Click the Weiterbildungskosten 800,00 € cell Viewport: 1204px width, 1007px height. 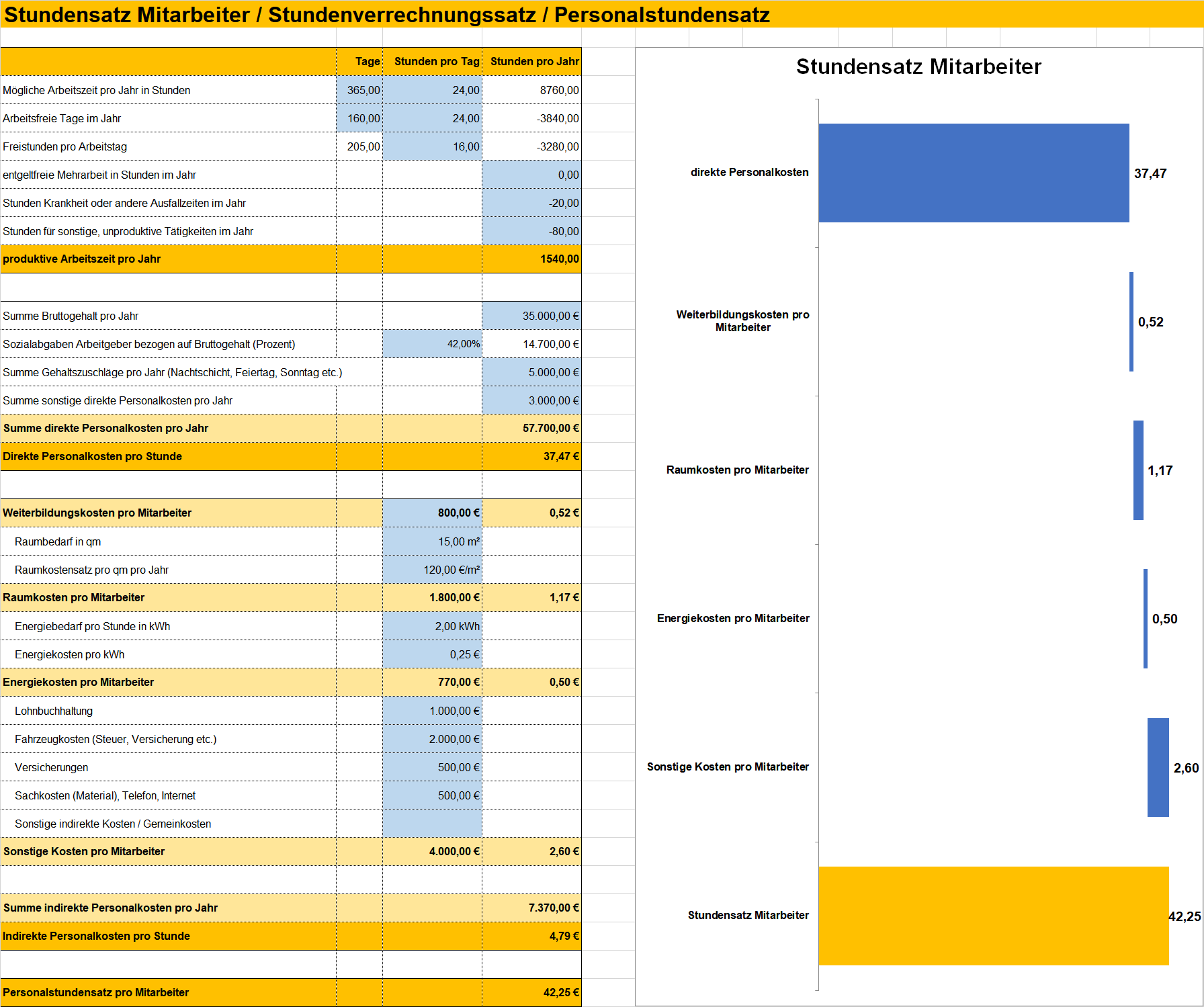tap(432, 513)
